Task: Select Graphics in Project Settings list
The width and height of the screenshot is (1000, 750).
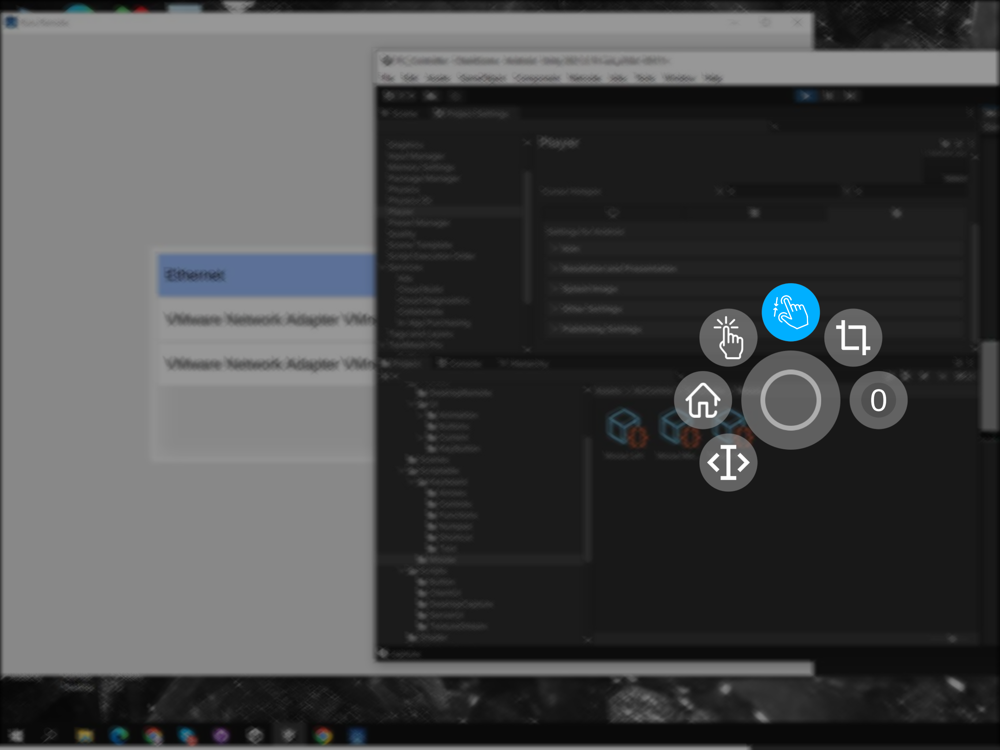Action: click(406, 145)
